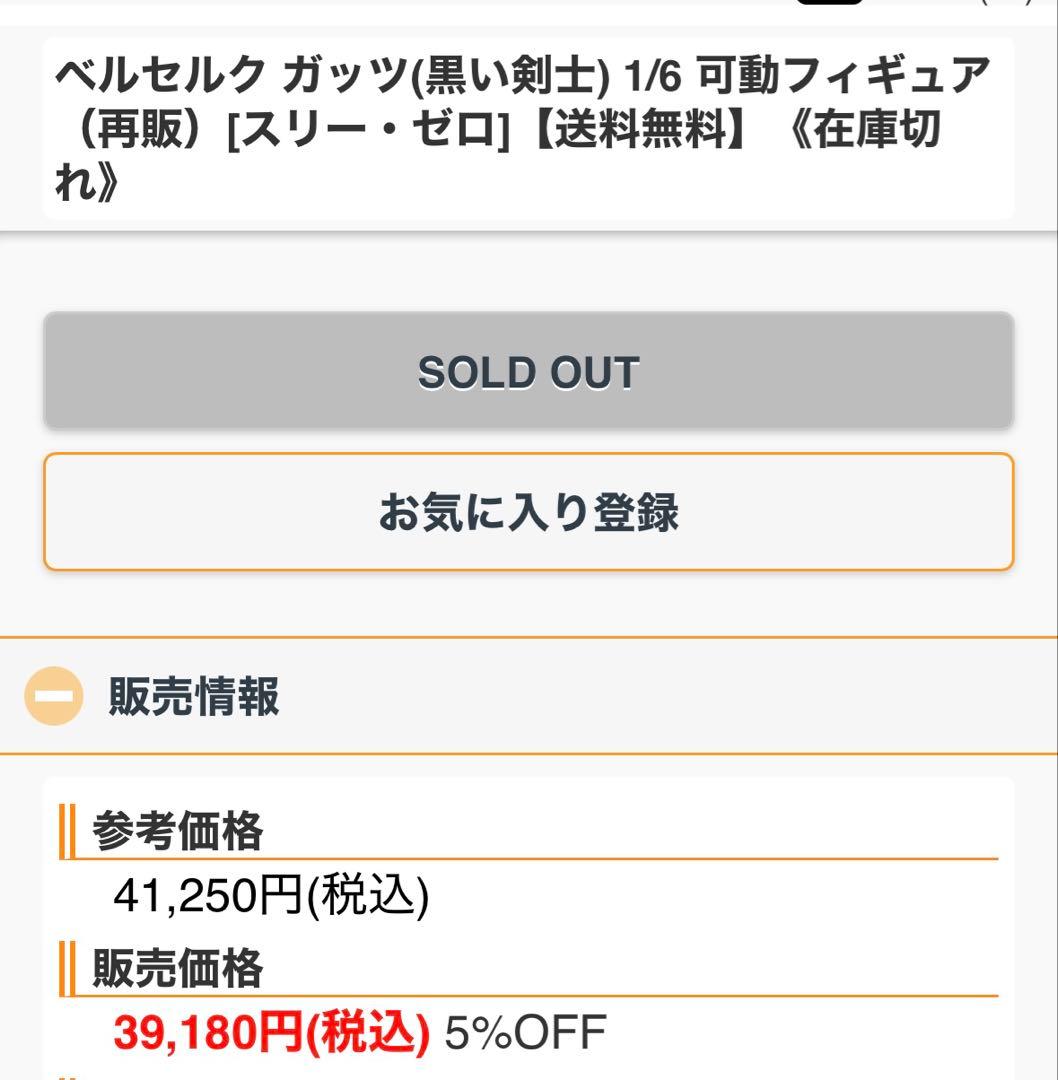Image resolution: width=1058 pixels, height=1080 pixels.
Task: Click the 販売価格 heading
Action: 178,969
